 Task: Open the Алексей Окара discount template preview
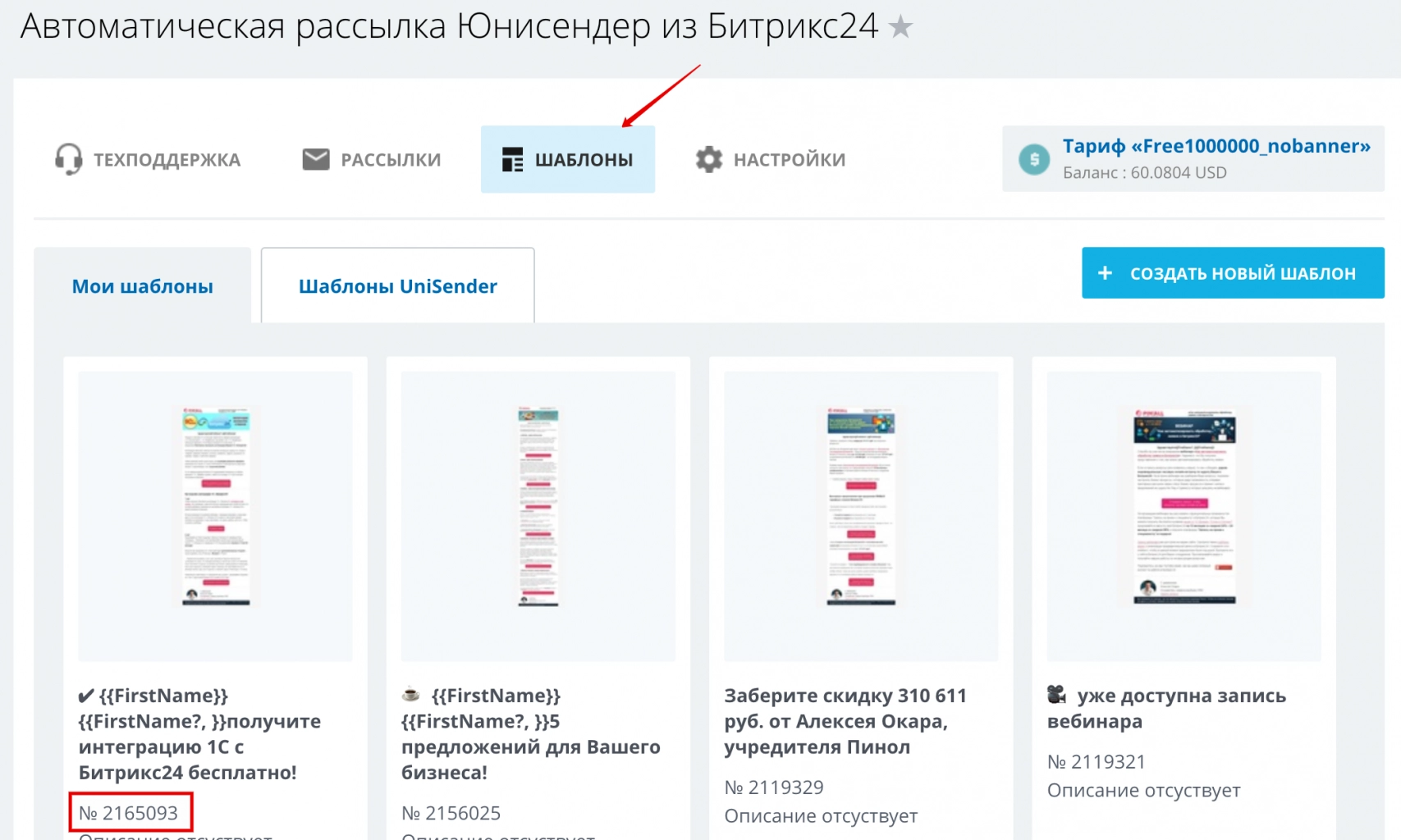point(859,509)
